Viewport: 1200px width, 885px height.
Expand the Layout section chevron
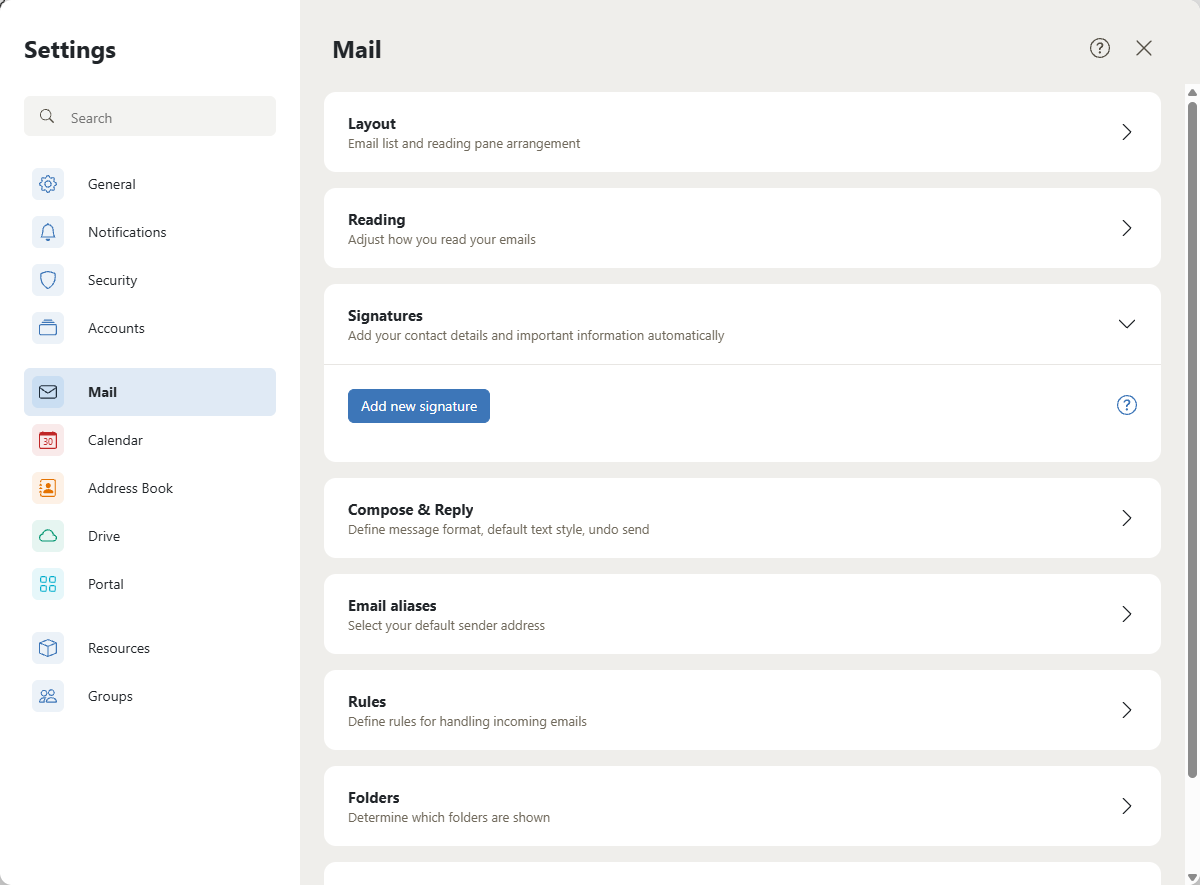click(1127, 132)
